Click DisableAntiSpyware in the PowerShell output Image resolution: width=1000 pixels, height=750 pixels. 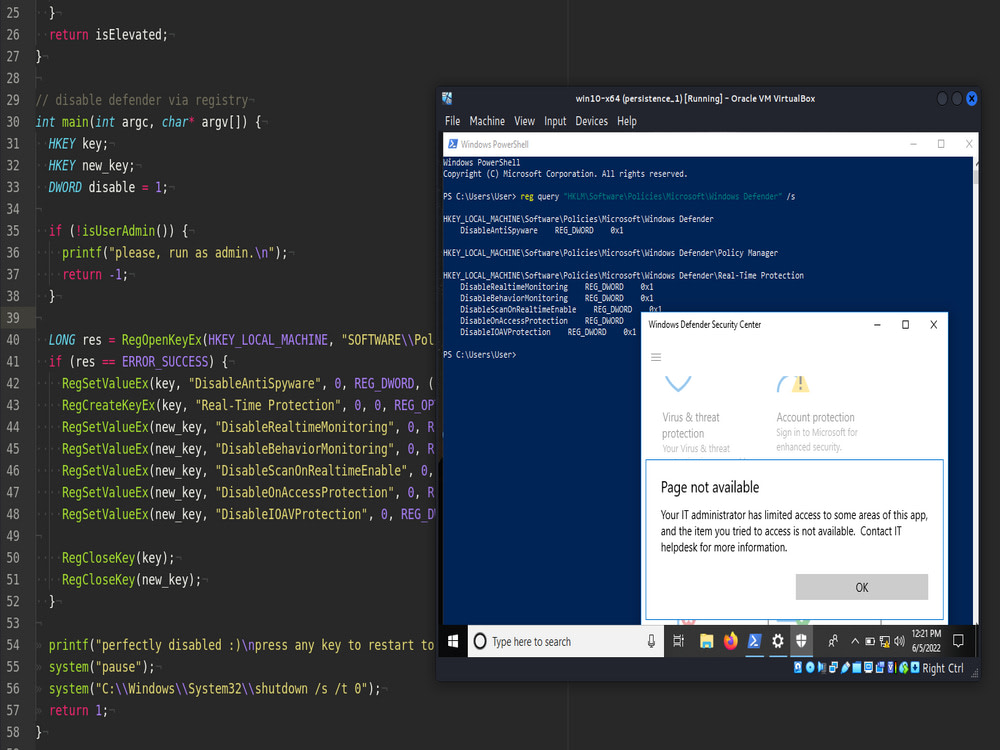click(x=499, y=230)
